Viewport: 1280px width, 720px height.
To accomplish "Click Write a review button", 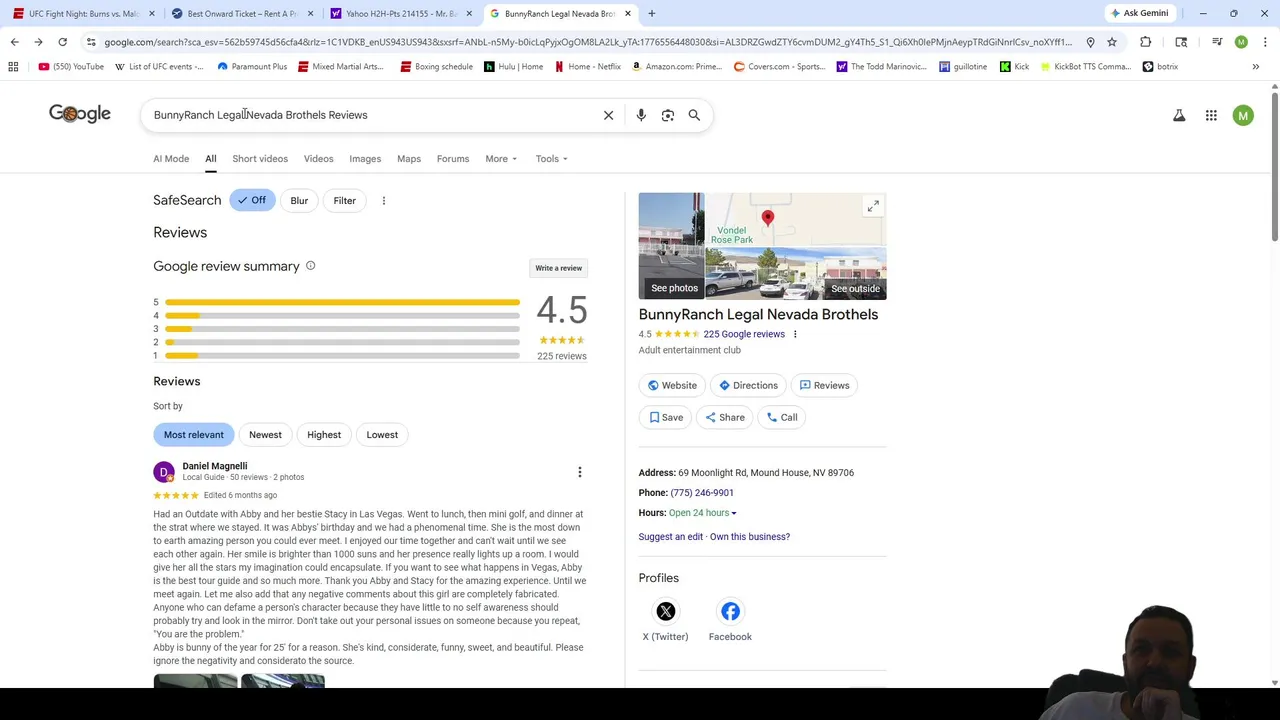I will tap(558, 268).
